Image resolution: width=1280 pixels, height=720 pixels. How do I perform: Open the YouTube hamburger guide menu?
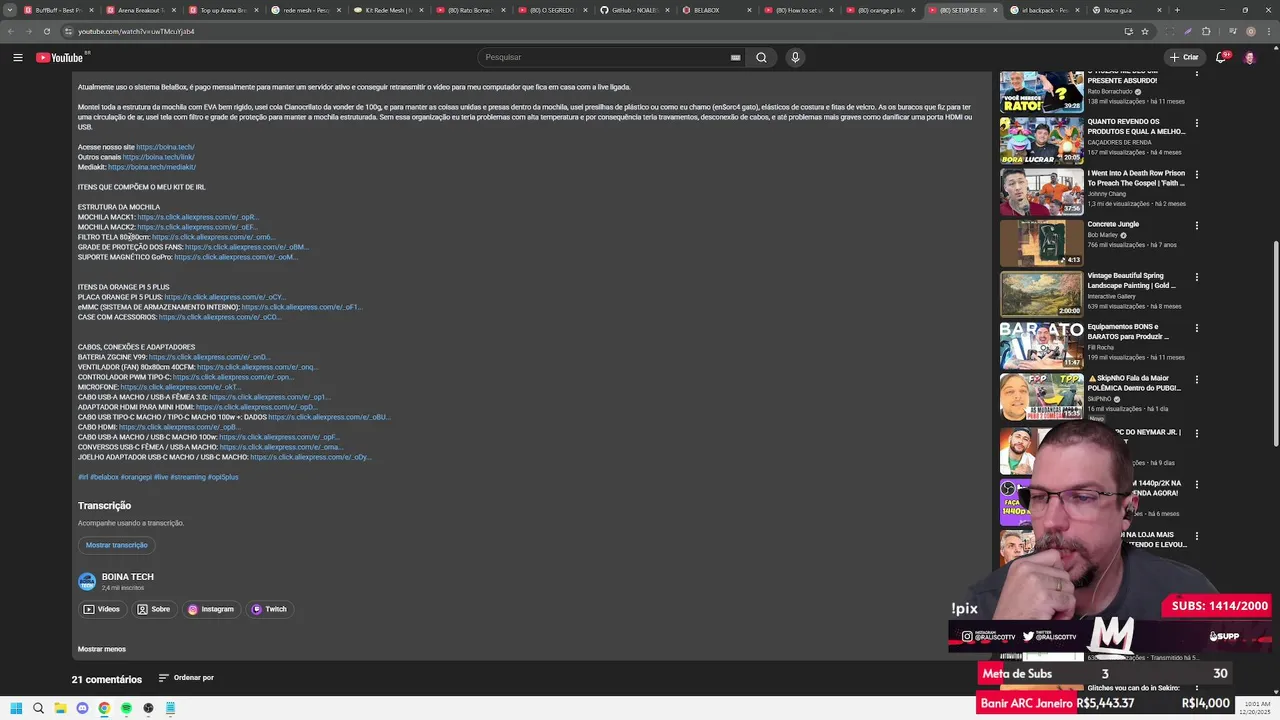(x=18, y=57)
